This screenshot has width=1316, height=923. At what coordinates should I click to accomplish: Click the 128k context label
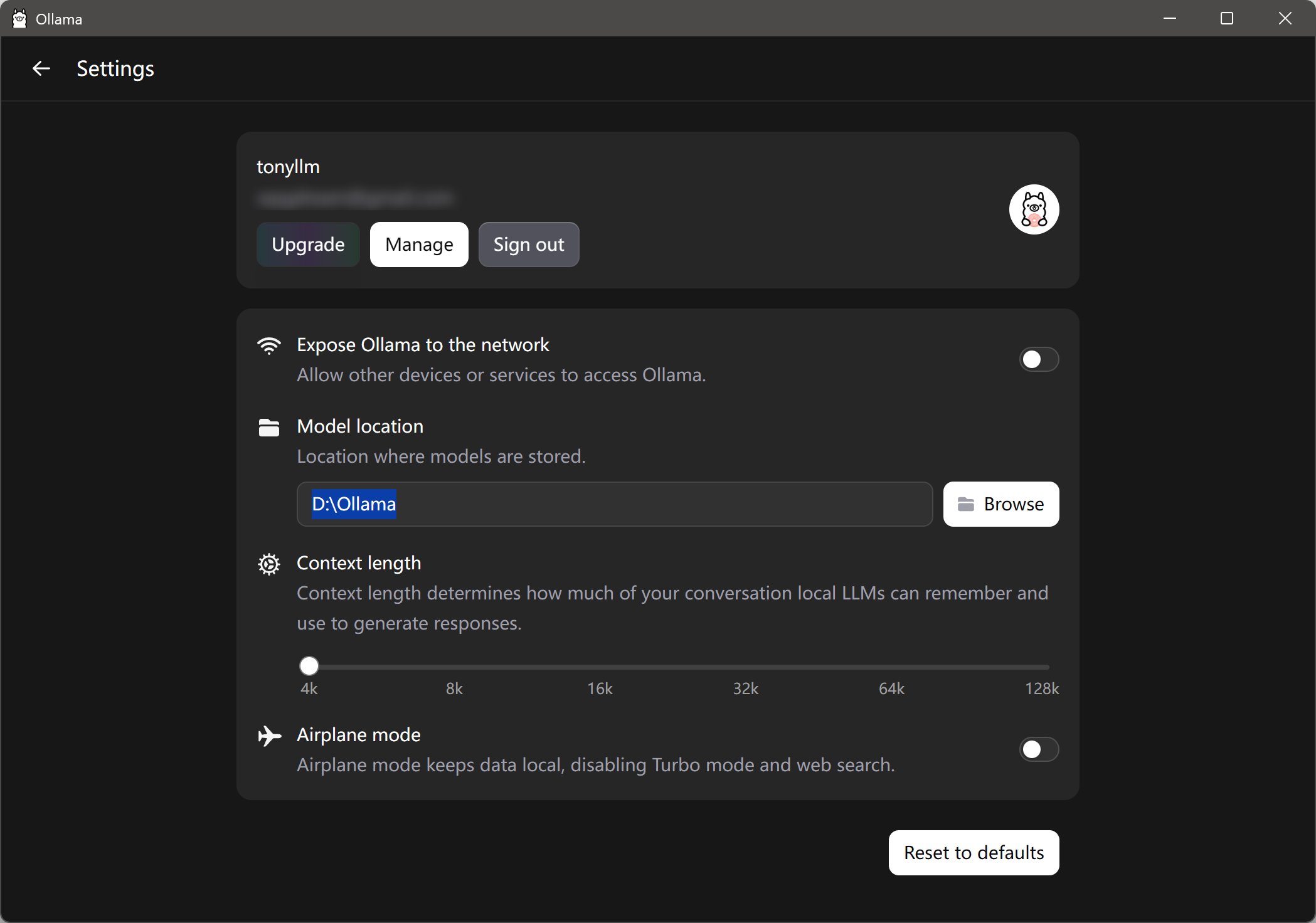tap(1042, 688)
